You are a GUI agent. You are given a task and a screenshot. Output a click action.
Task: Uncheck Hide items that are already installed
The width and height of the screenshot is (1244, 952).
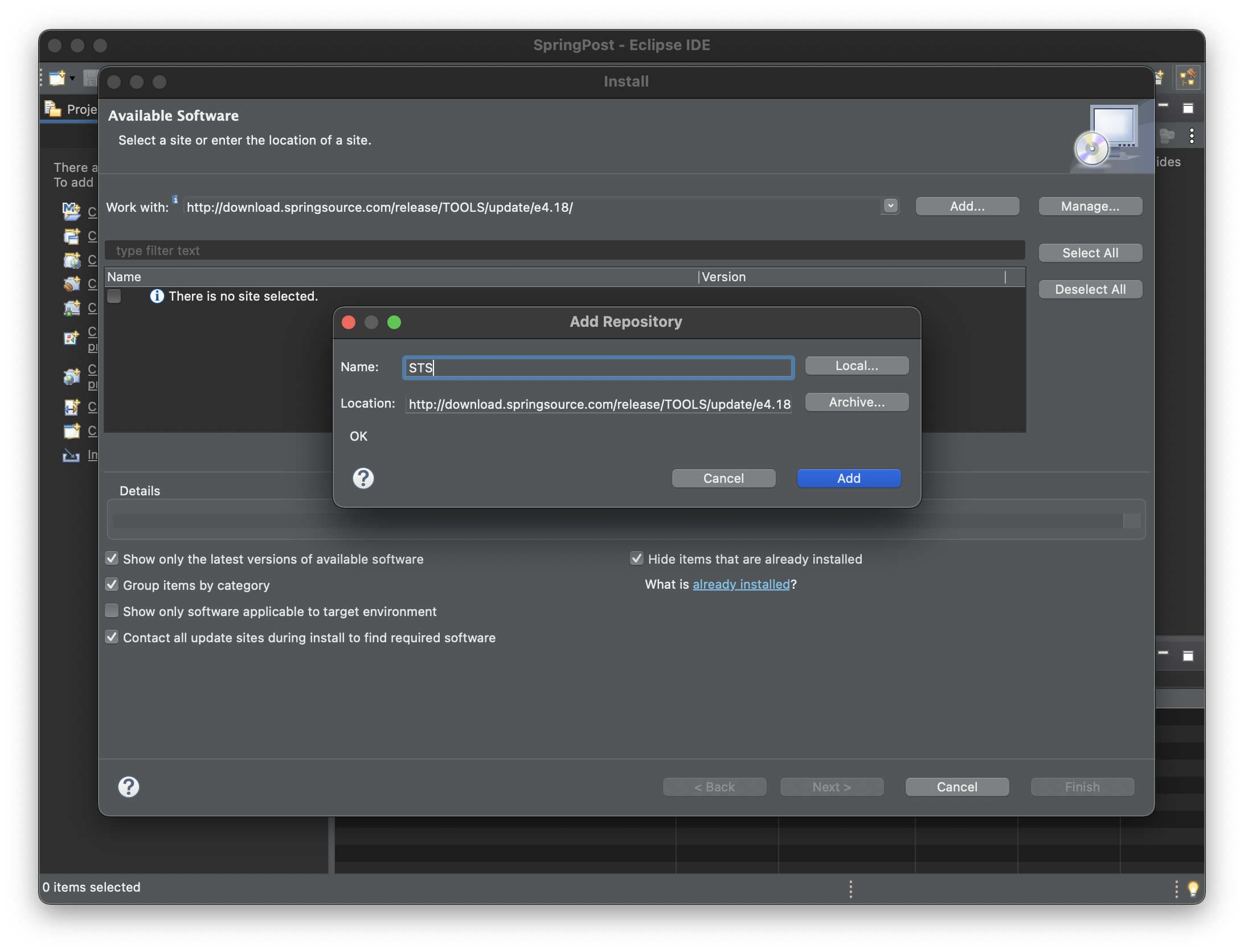(x=637, y=559)
